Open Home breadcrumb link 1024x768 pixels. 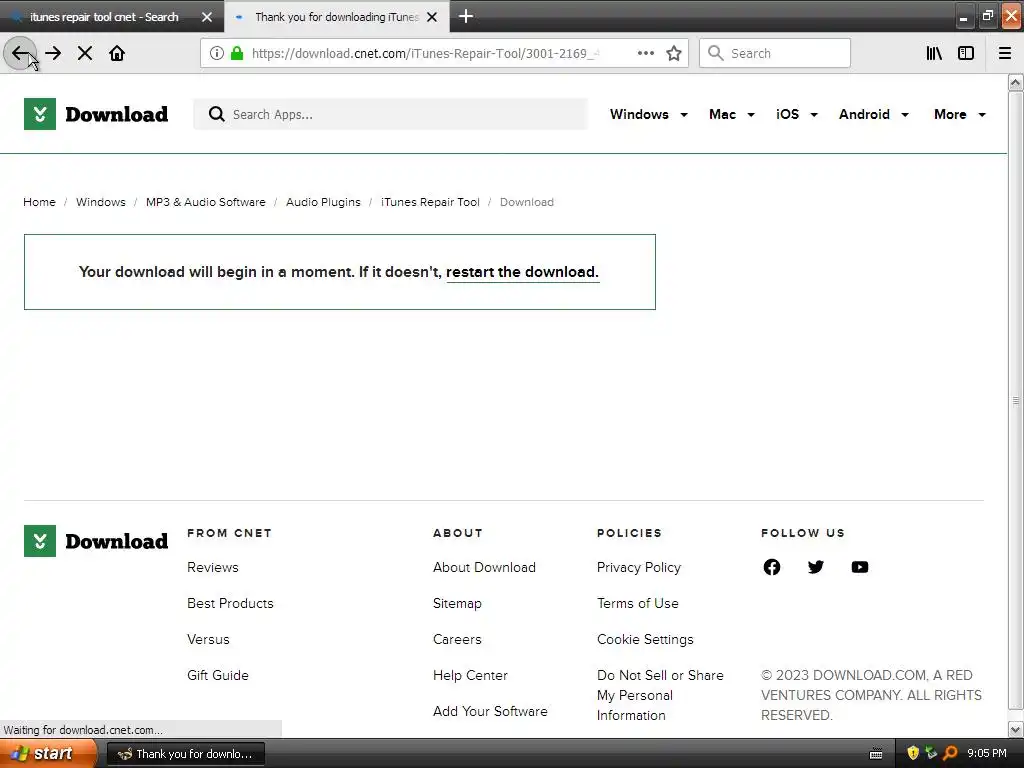pos(39,202)
